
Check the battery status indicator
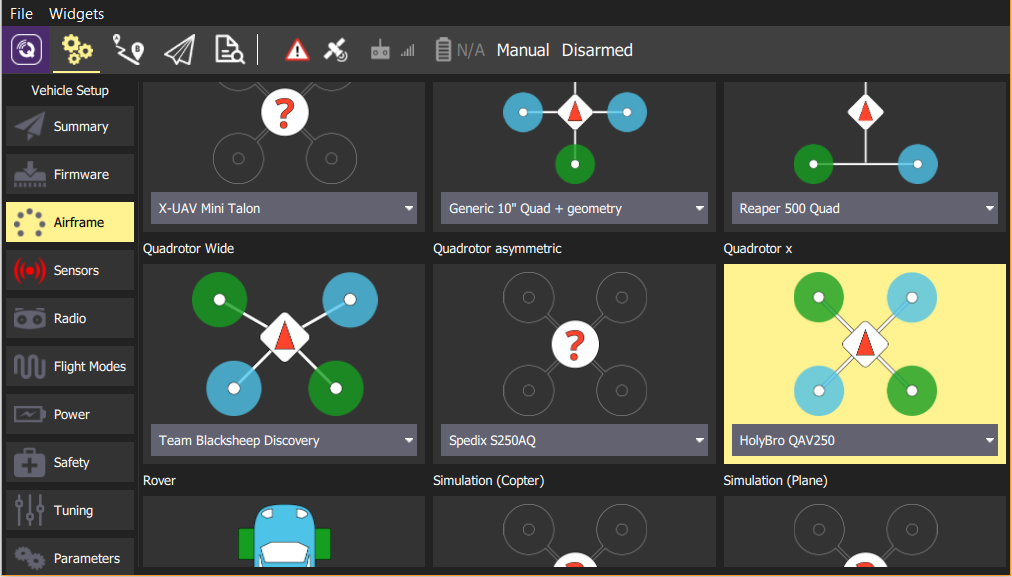pos(459,50)
